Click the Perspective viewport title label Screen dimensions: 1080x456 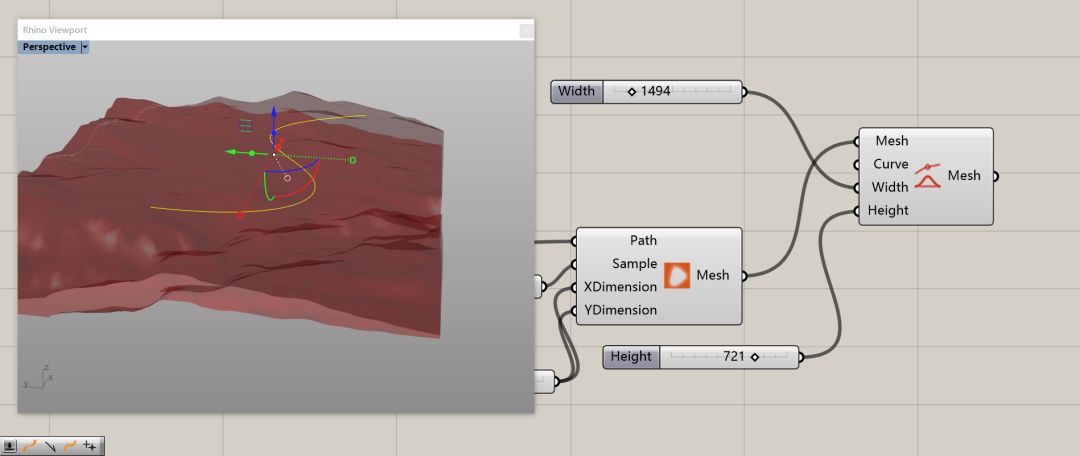pos(49,47)
